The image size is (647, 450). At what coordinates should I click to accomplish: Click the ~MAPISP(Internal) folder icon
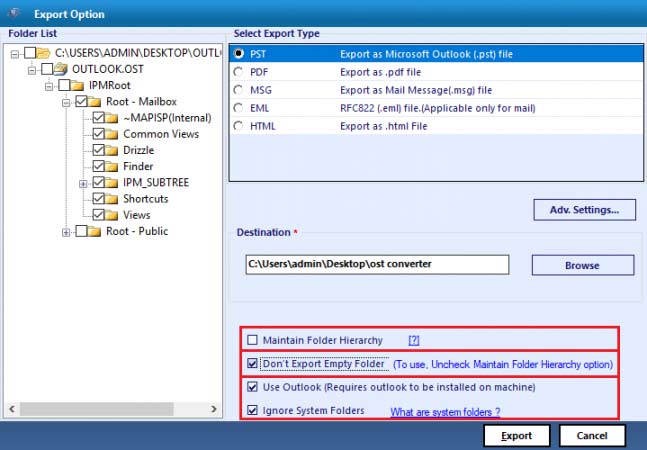pyautogui.click(x=111, y=118)
